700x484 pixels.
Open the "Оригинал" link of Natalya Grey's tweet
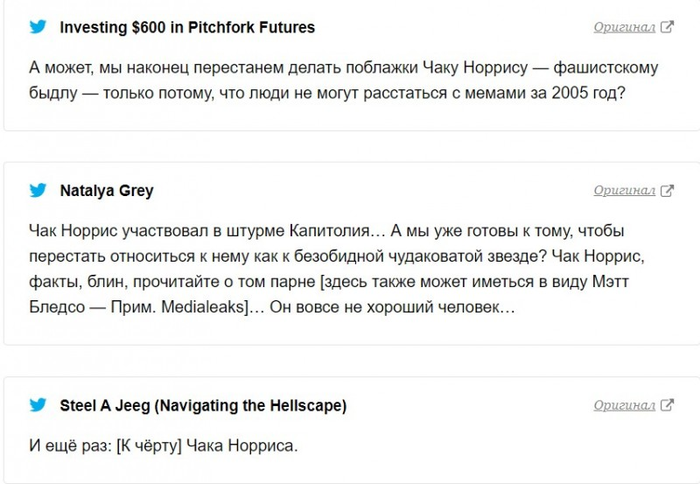coord(624,190)
